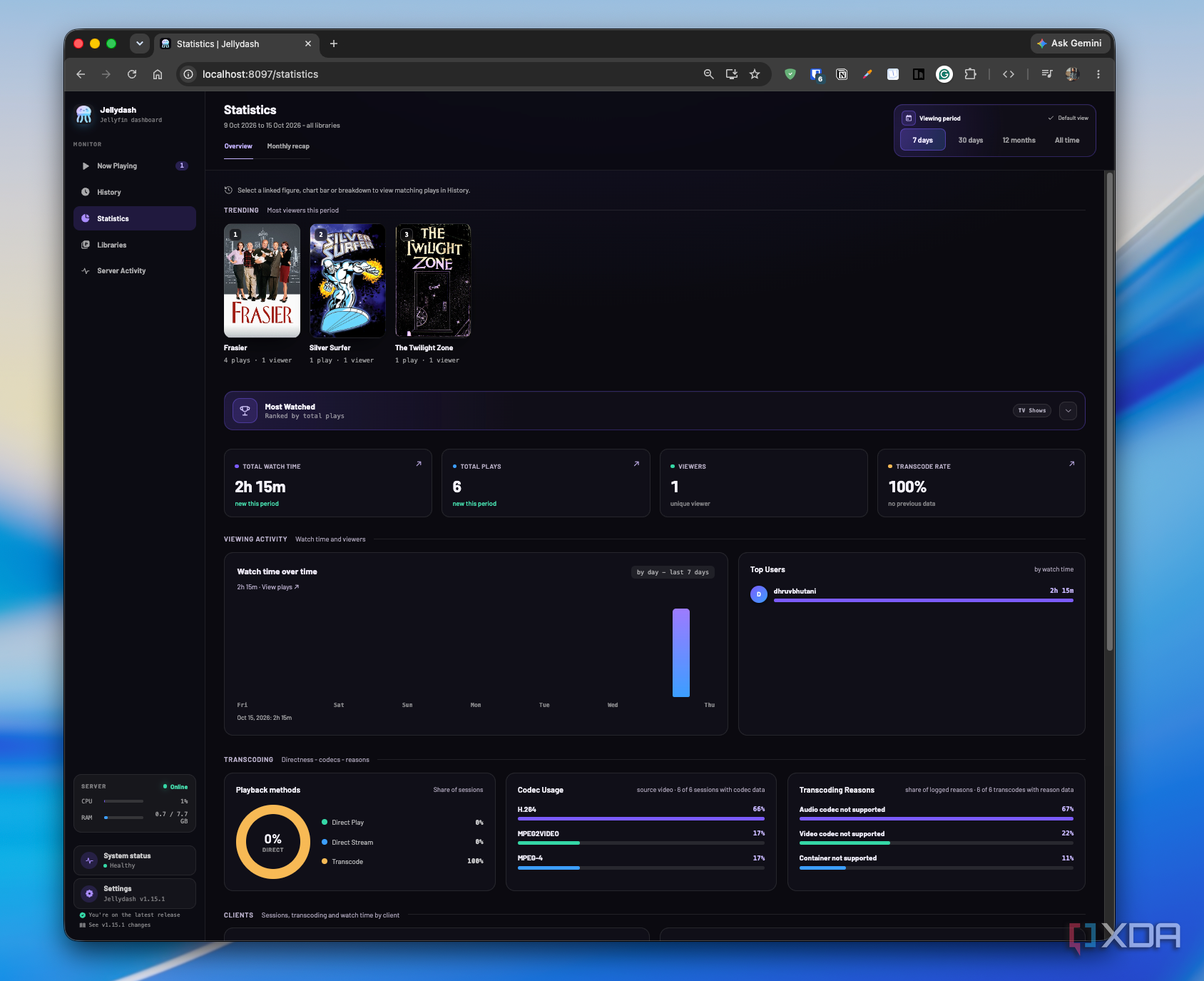Close the Statistics browser tab
The width and height of the screenshot is (1204, 981).
click(308, 44)
